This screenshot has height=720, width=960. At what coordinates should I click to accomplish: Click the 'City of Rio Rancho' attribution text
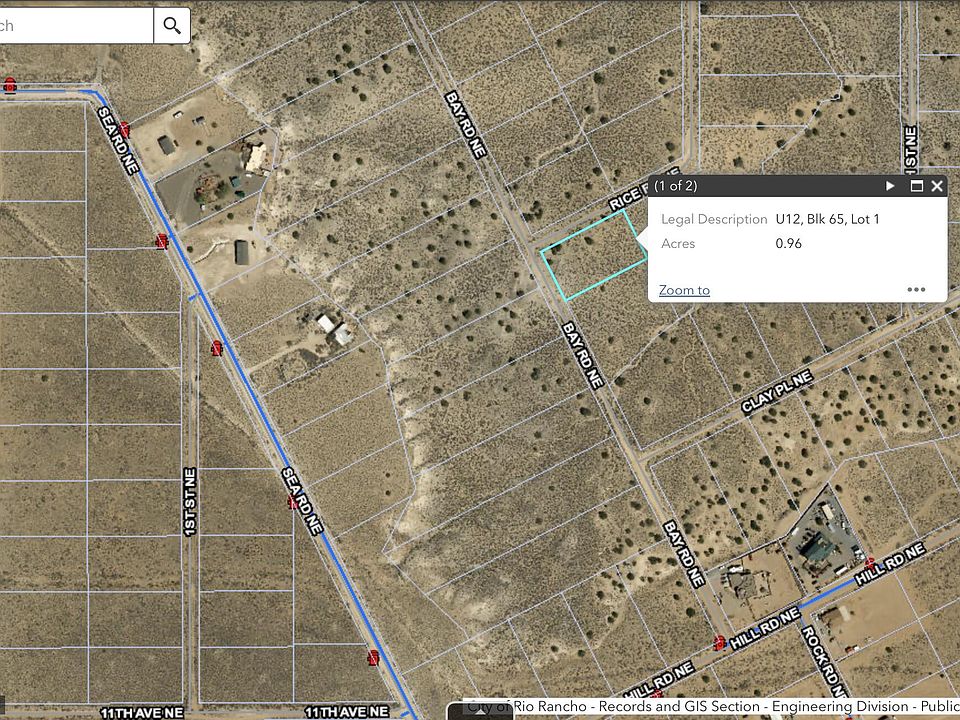[527, 707]
